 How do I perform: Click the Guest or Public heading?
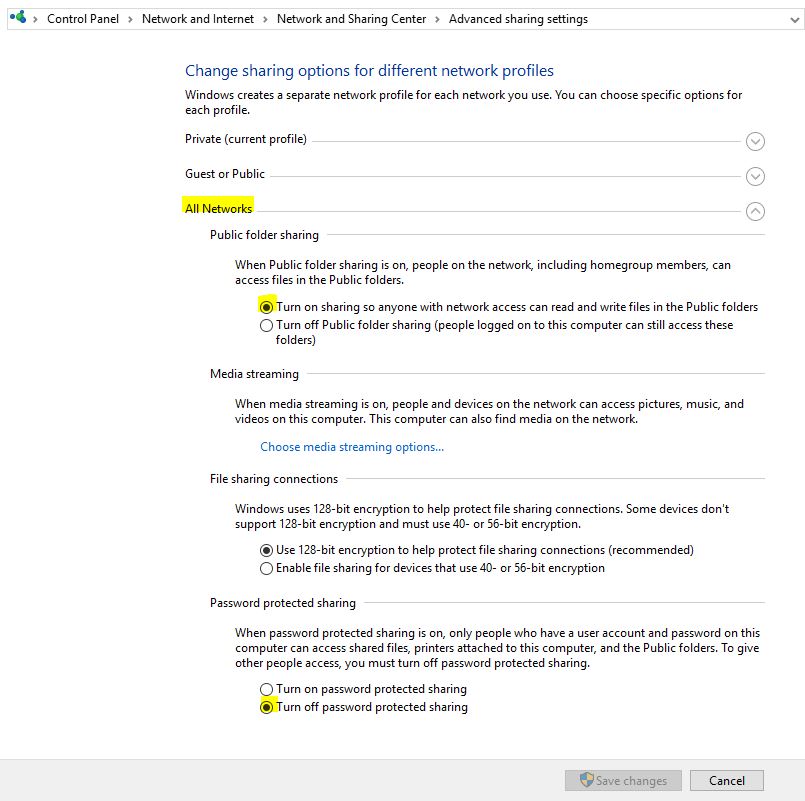pos(225,174)
